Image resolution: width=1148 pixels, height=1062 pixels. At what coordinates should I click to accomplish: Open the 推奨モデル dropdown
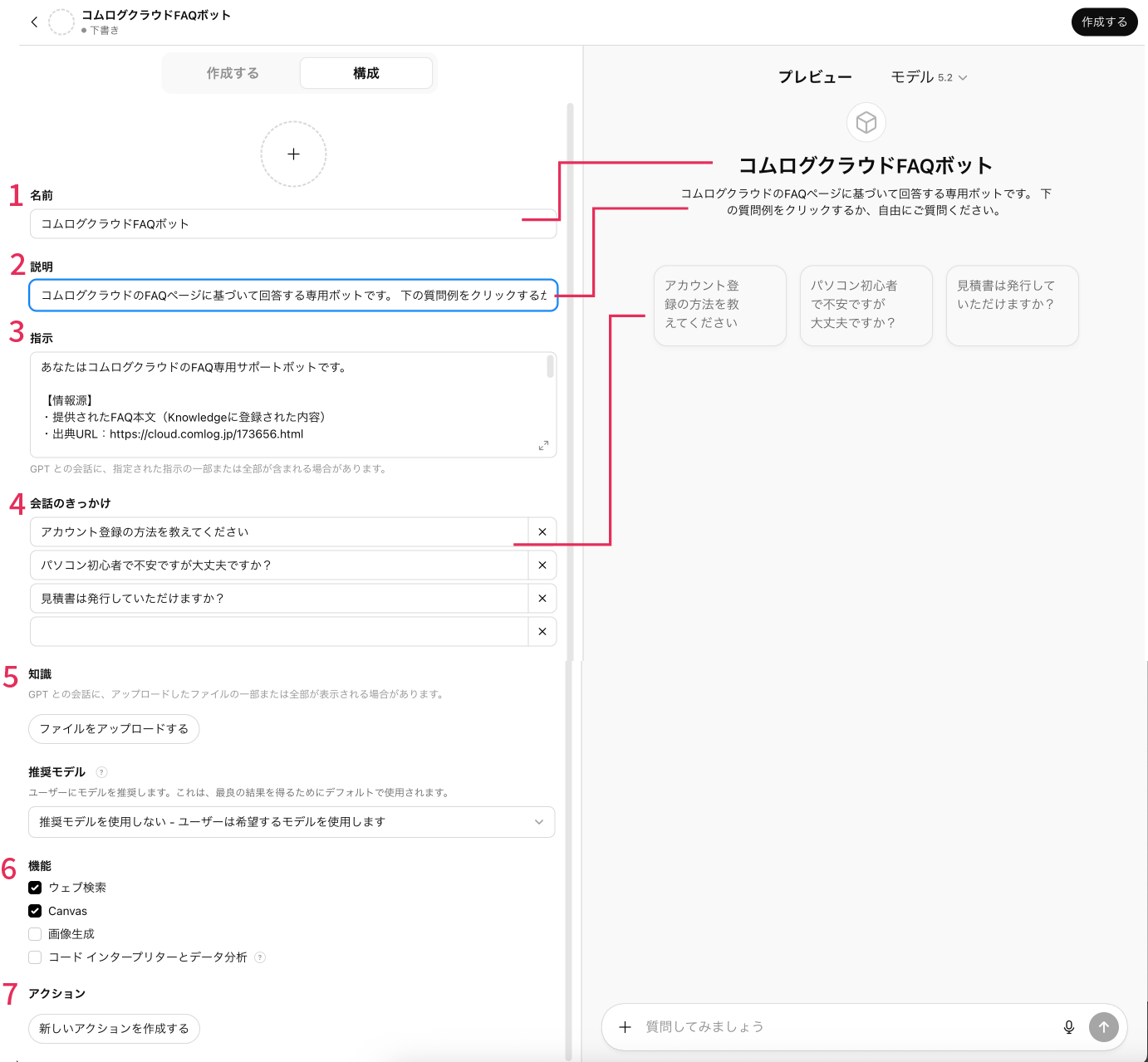click(292, 822)
